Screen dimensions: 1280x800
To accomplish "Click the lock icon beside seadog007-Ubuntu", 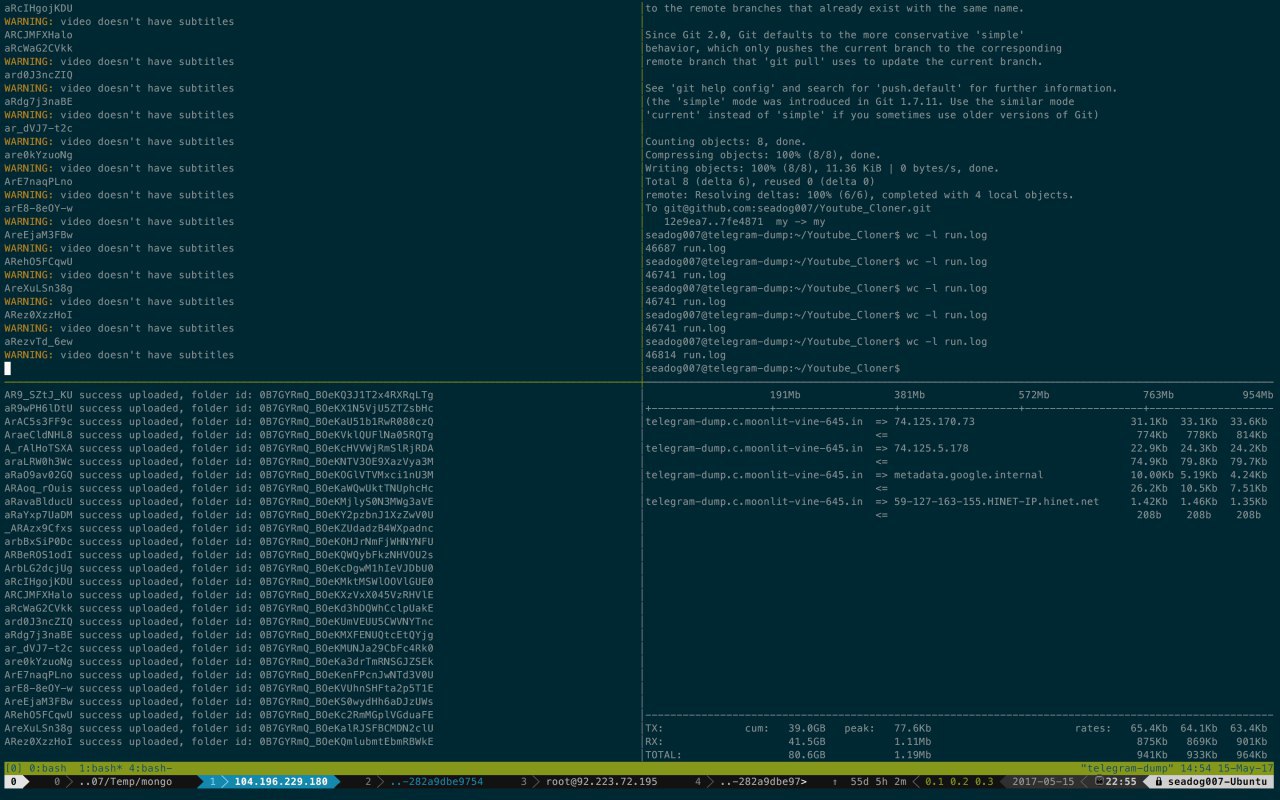I will [1158, 781].
